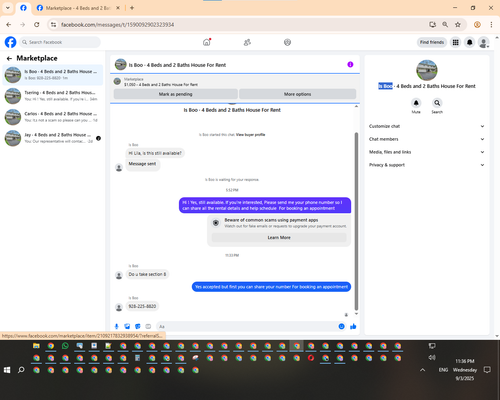The width and height of the screenshot is (500, 400).
Task: Click the chat header listing thumbnail
Action: 120,65
